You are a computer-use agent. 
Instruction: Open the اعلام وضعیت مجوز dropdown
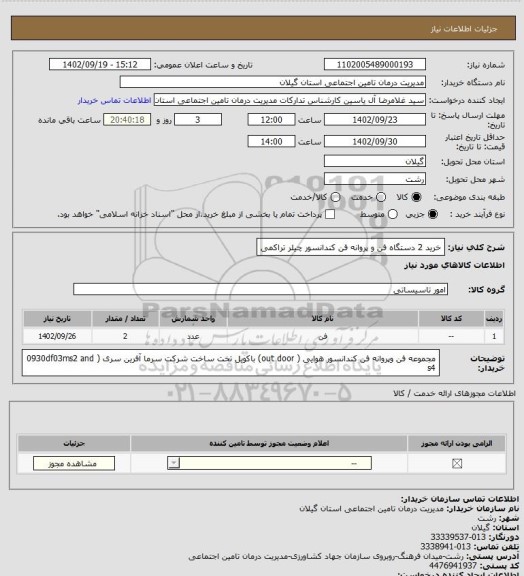click(x=269, y=463)
